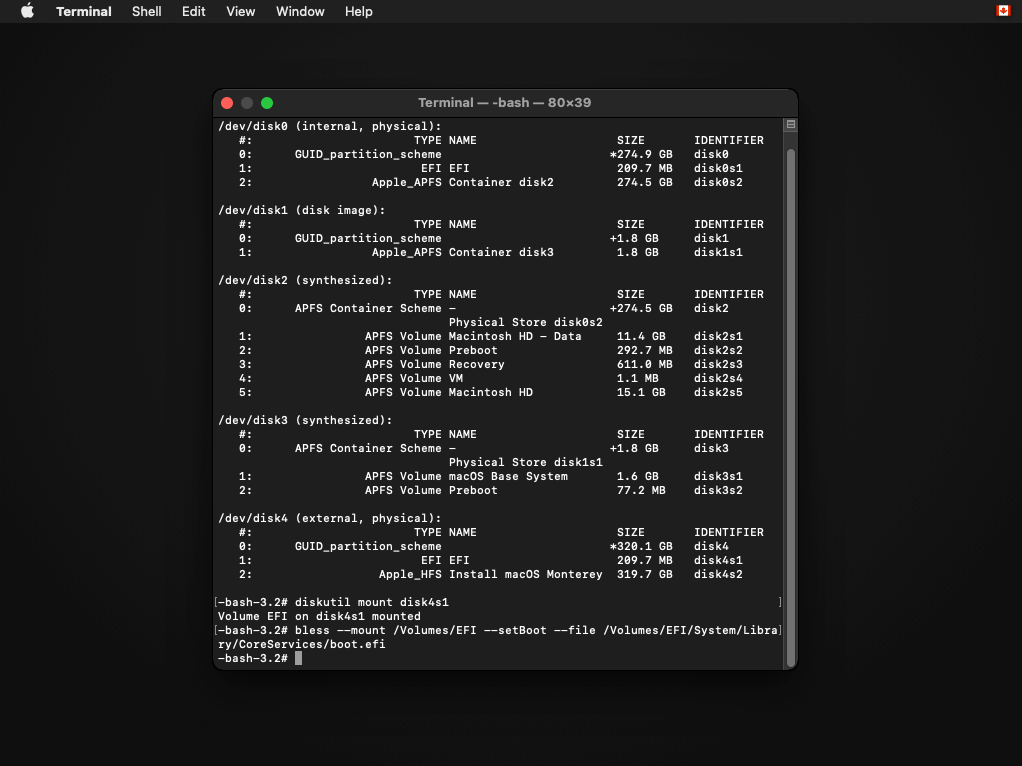Click the window title 'Terminal — -bash — 80×39'
Viewport: 1022px width, 766px height.
point(505,103)
